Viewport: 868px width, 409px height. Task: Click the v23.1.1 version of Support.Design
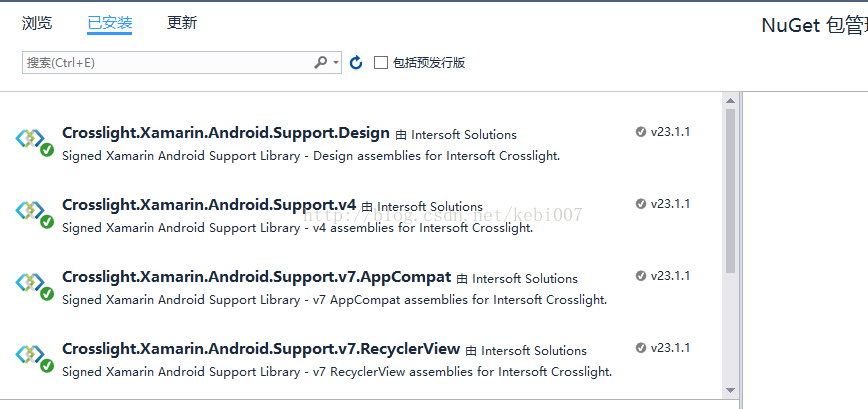pyautogui.click(x=670, y=132)
